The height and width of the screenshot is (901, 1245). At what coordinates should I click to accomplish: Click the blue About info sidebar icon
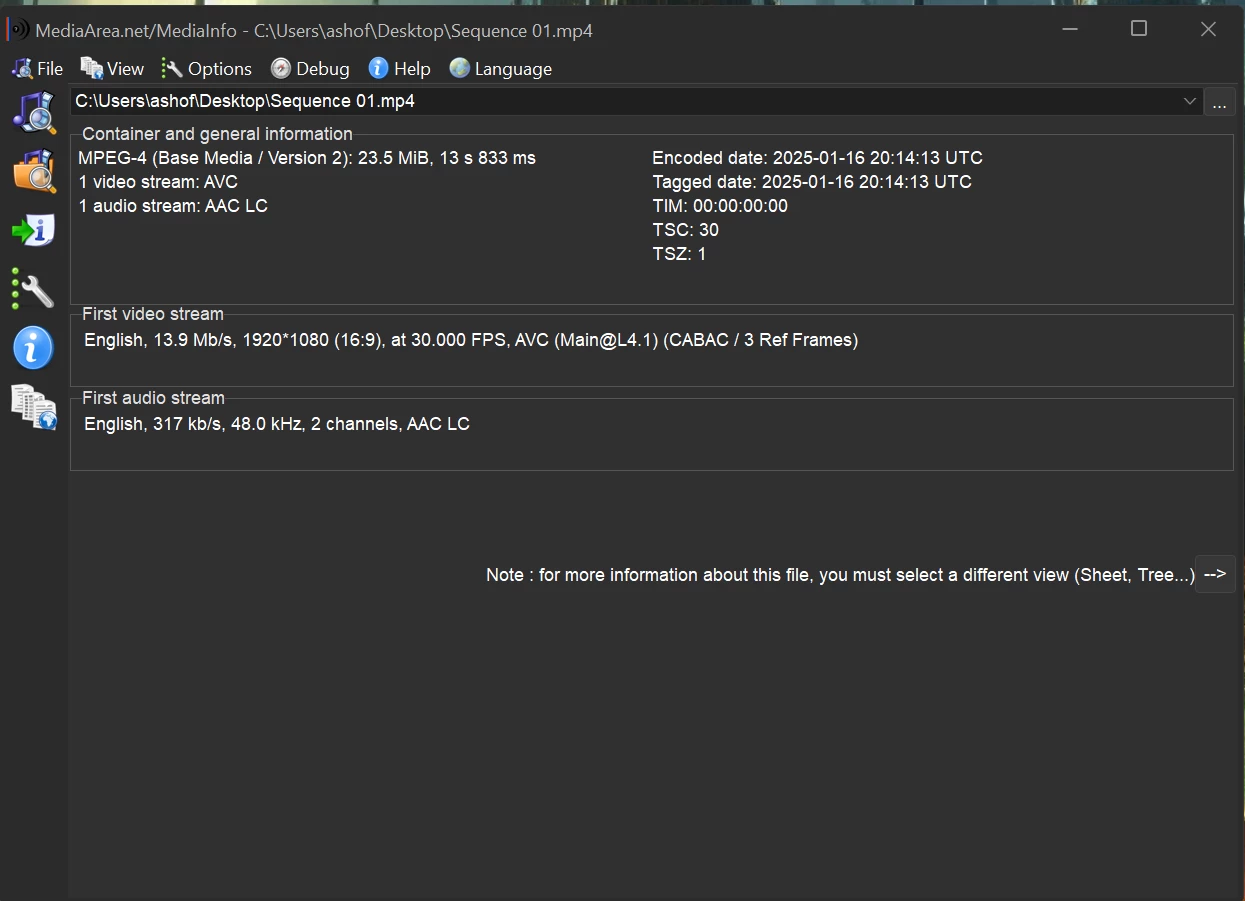pyautogui.click(x=34, y=348)
